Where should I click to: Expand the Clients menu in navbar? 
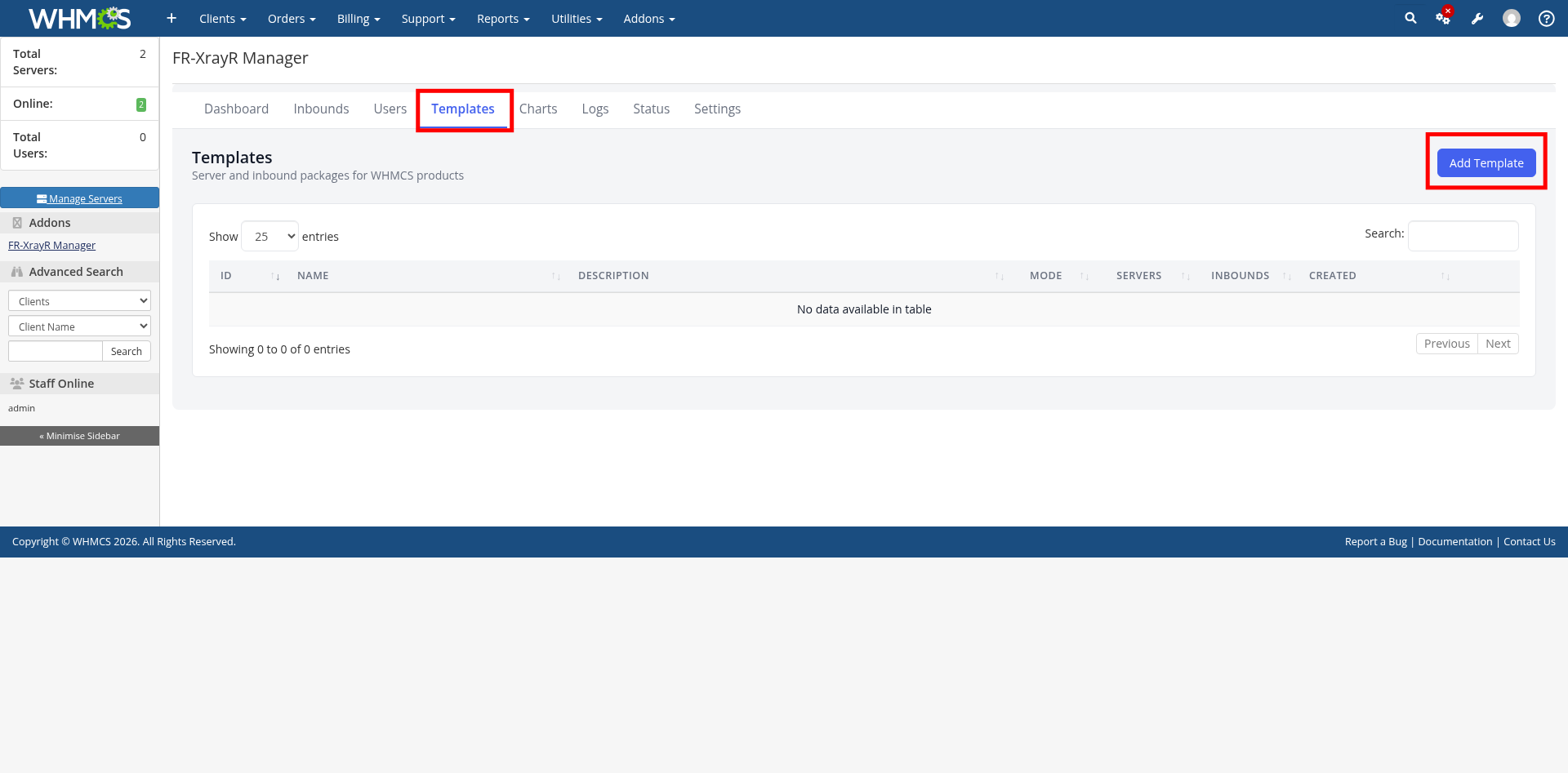(222, 18)
